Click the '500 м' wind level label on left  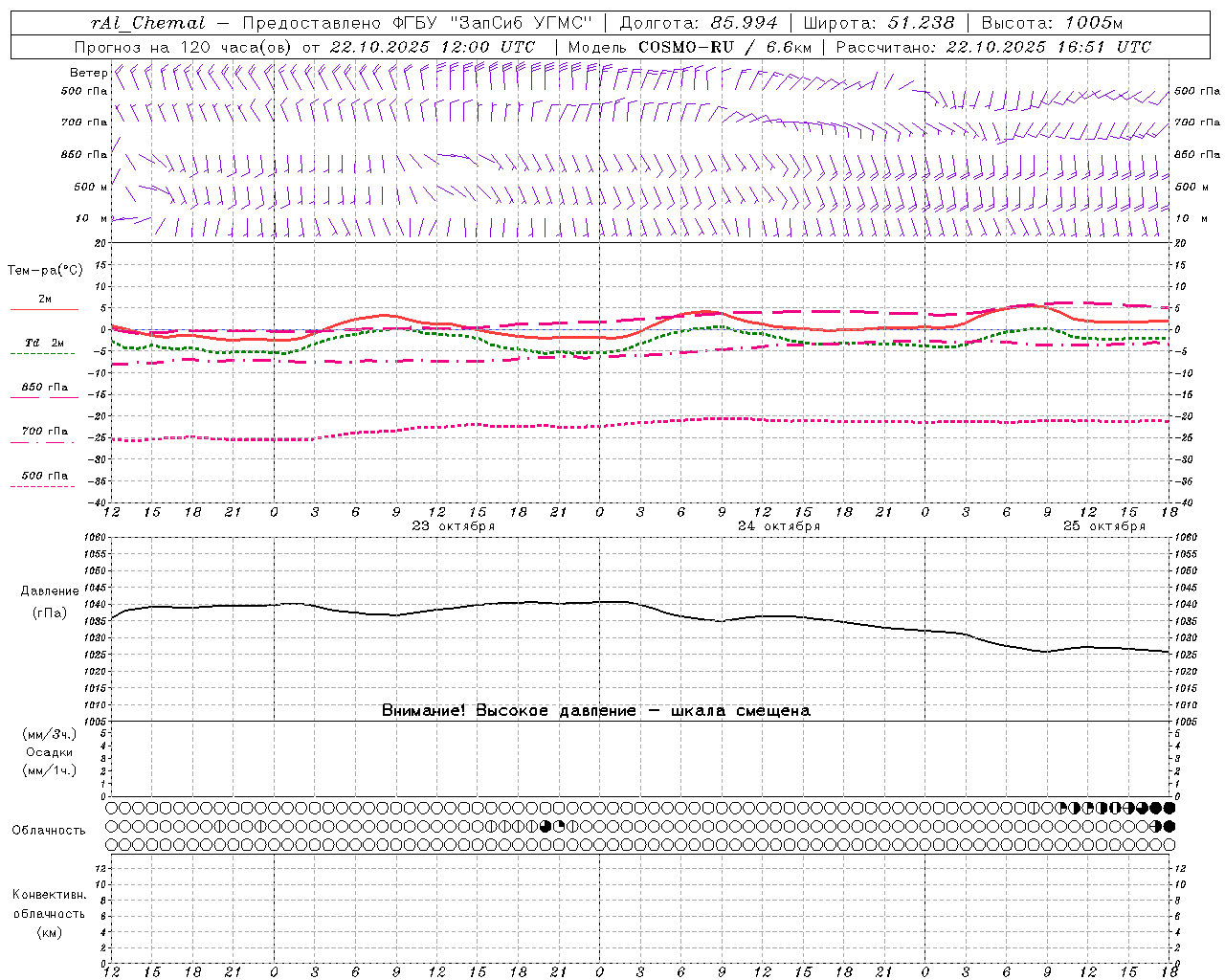[91, 187]
